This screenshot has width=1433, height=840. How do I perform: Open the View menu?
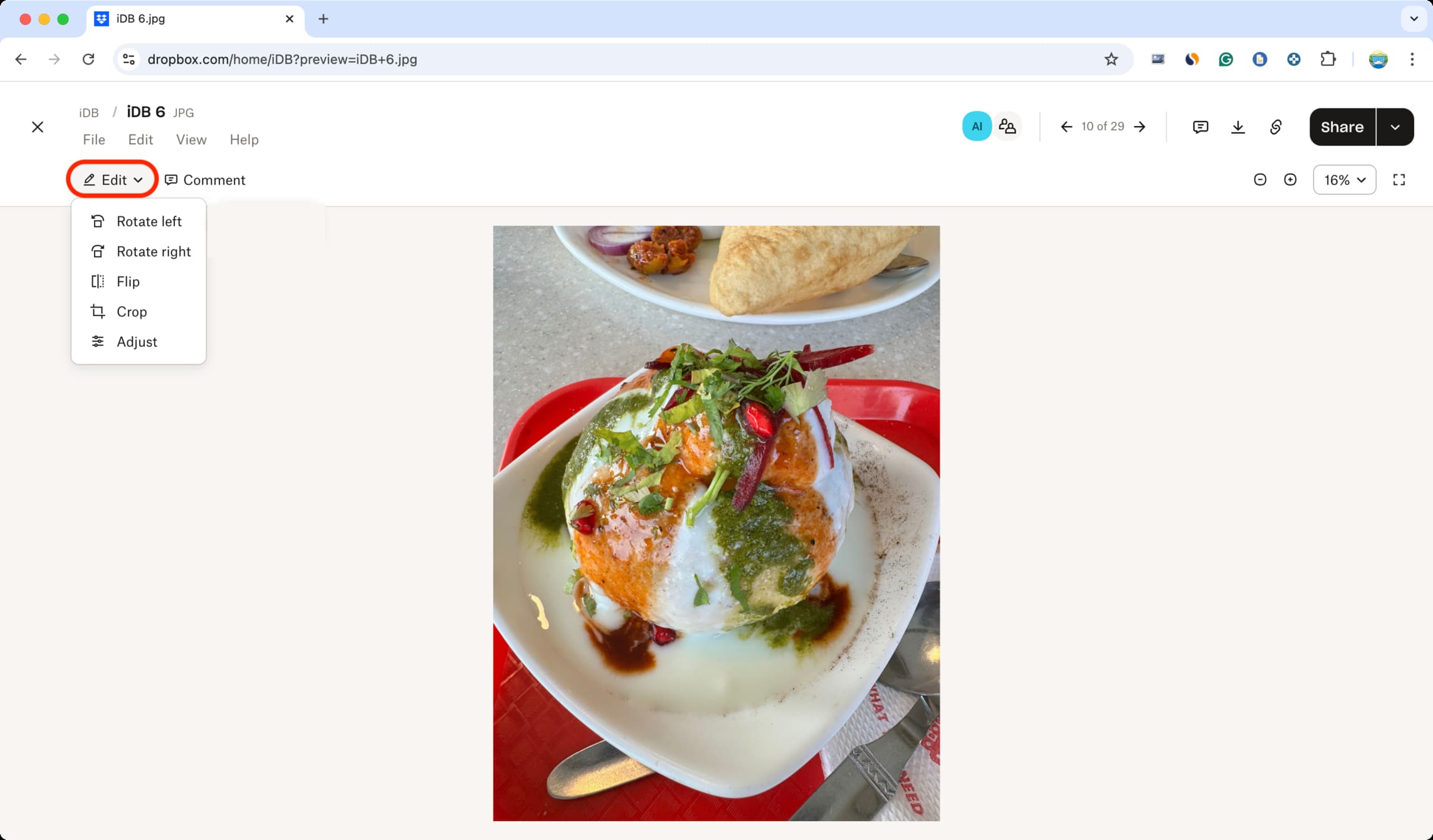tap(191, 140)
